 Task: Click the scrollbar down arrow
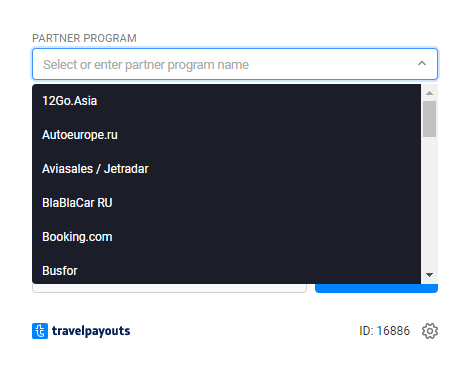click(x=429, y=275)
